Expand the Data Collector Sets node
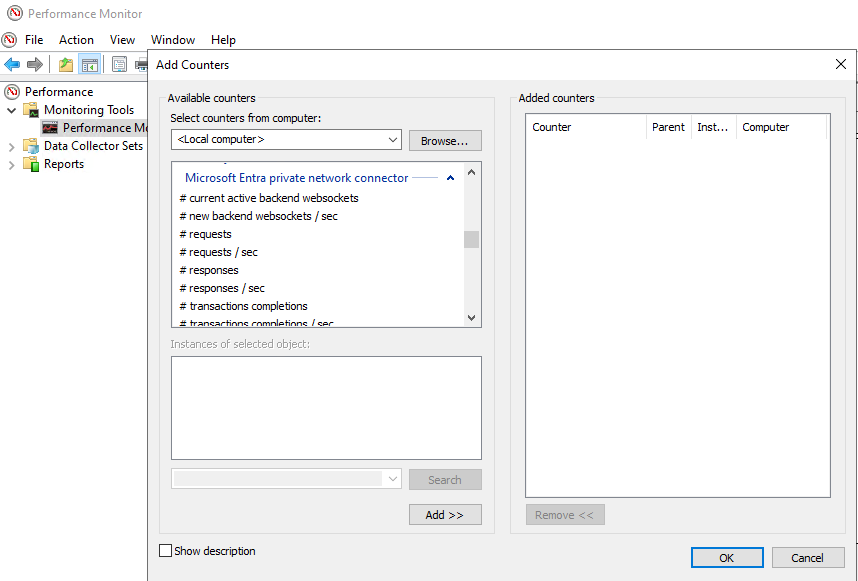 click(11, 146)
